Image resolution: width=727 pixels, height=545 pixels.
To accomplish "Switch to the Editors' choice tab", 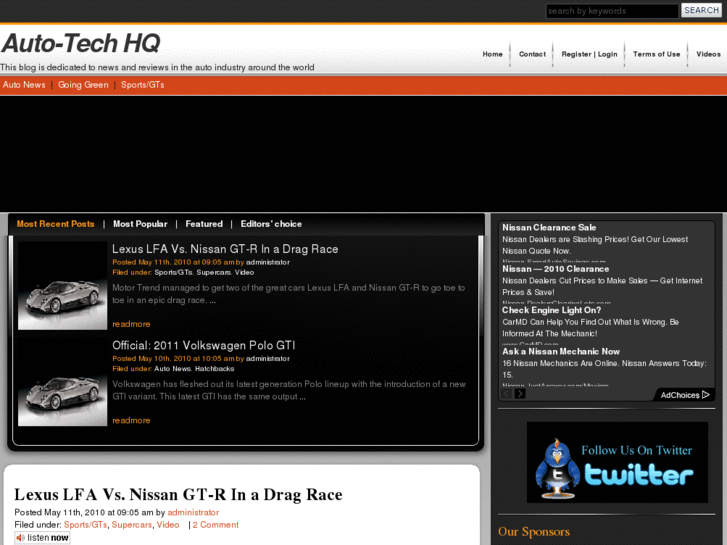I will pyautogui.click(x=271, y=224).
